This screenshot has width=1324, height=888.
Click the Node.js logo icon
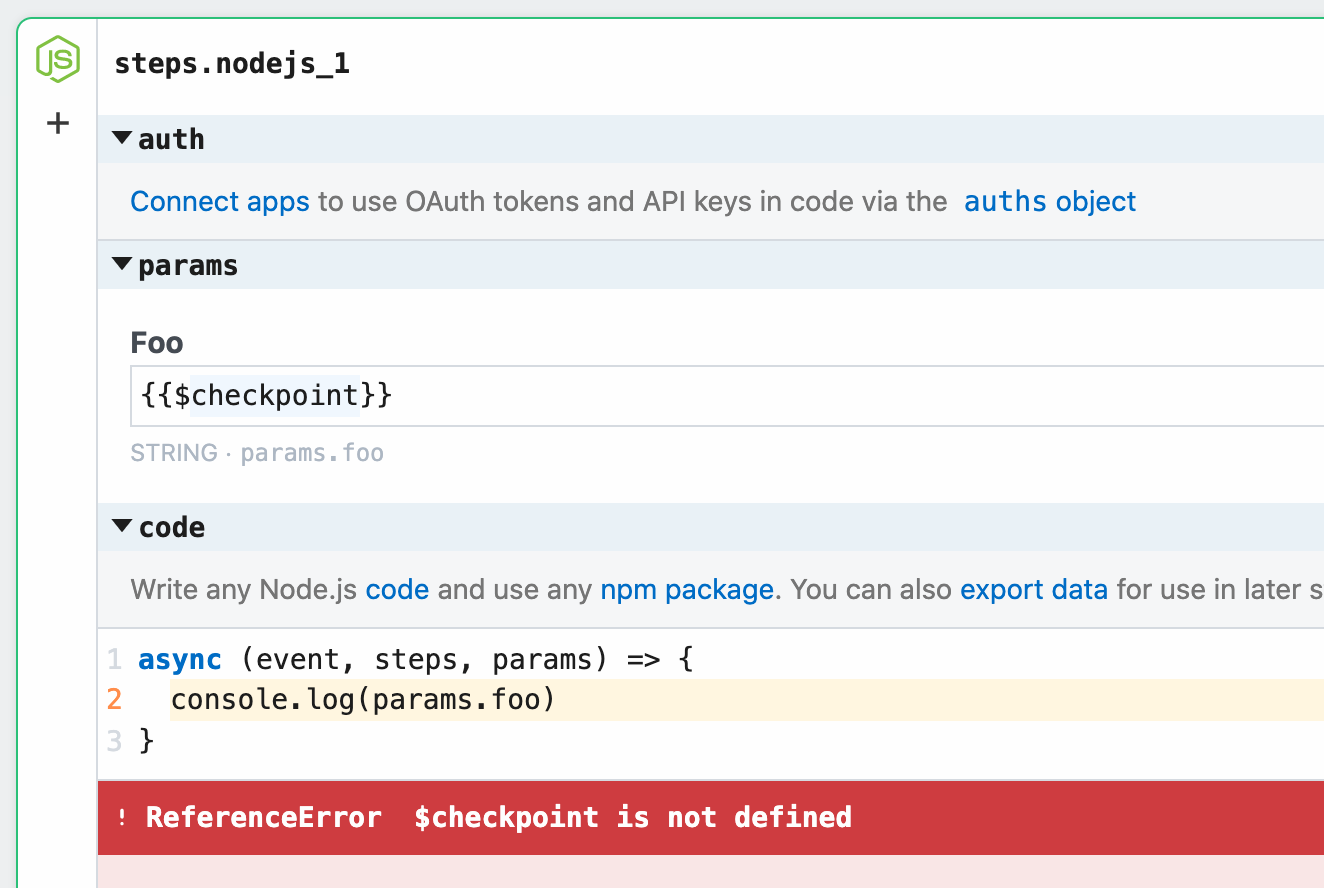click(x=57, y=58)
